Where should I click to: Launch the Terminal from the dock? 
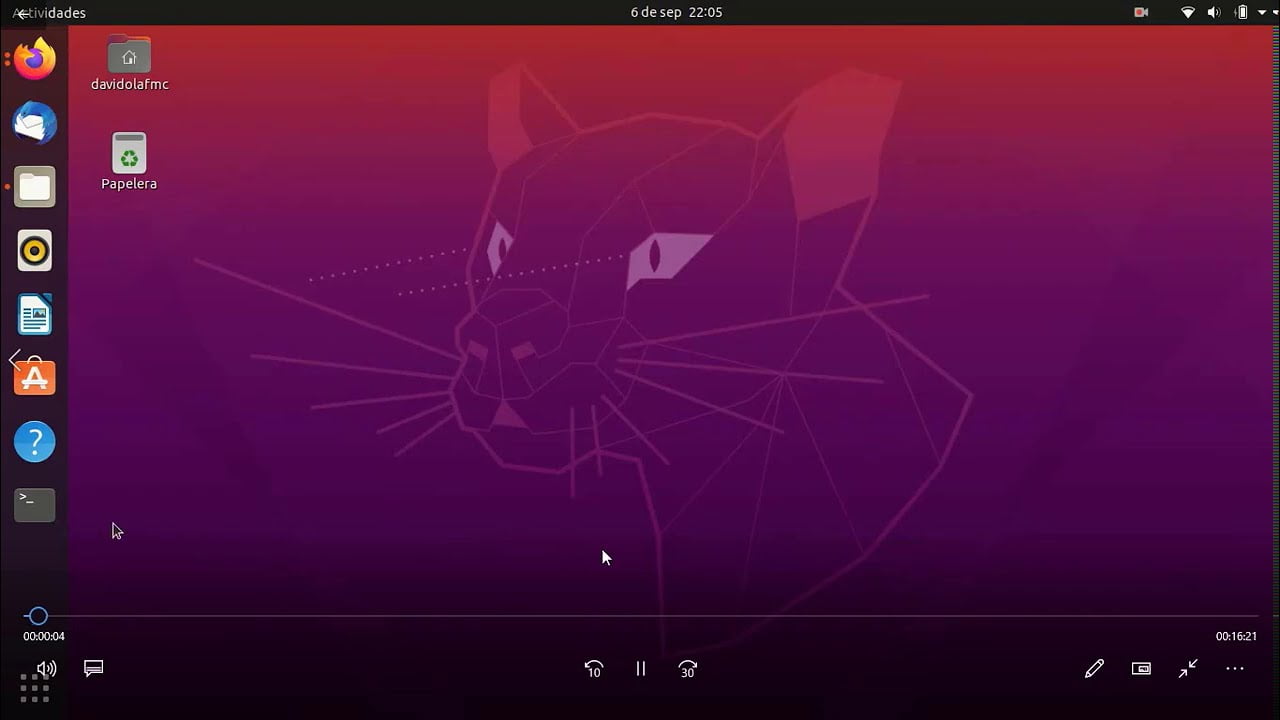pos(35,504)
